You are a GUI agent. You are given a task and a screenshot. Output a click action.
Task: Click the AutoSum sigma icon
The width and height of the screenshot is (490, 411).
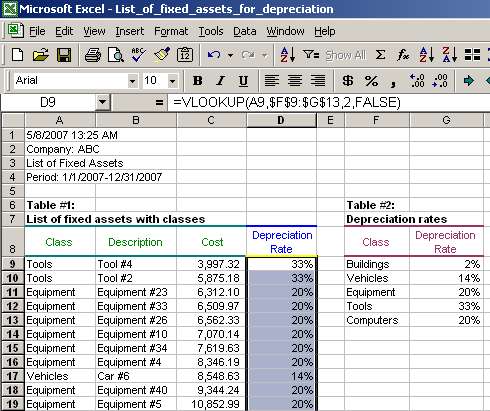[x=380, y=55]
